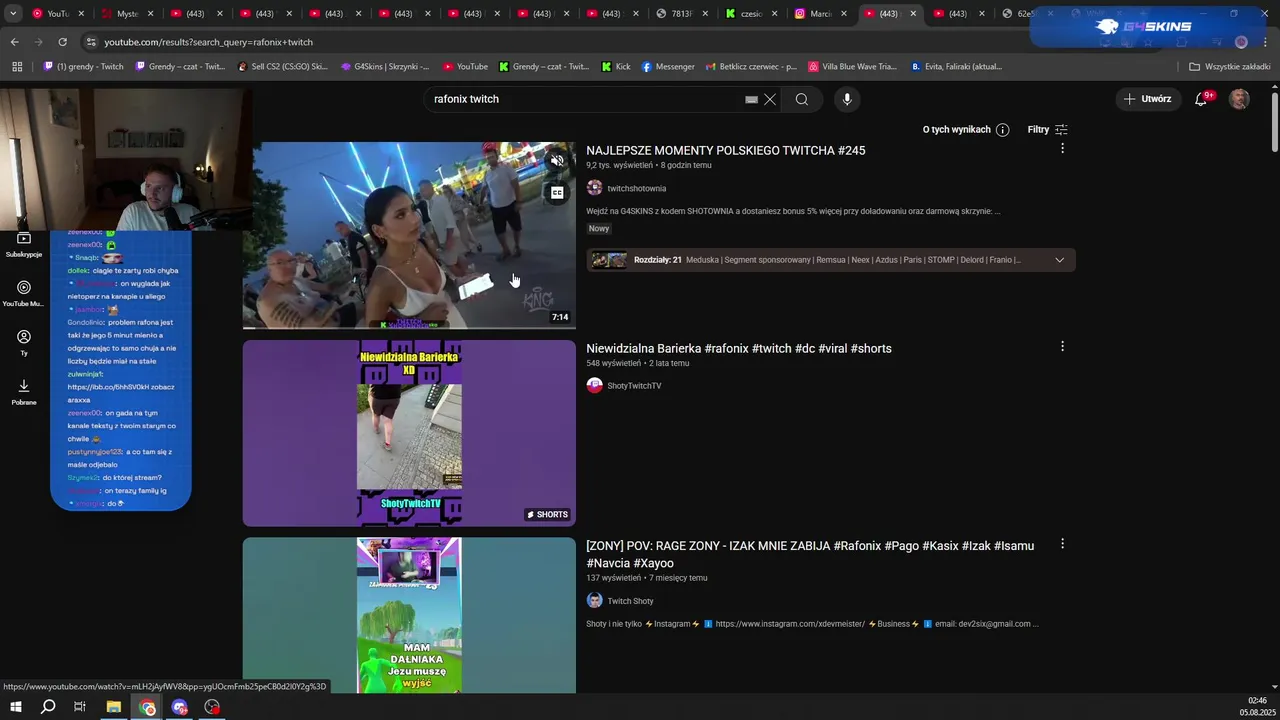Switch to the czesic Kick tab

coord(752,14)
